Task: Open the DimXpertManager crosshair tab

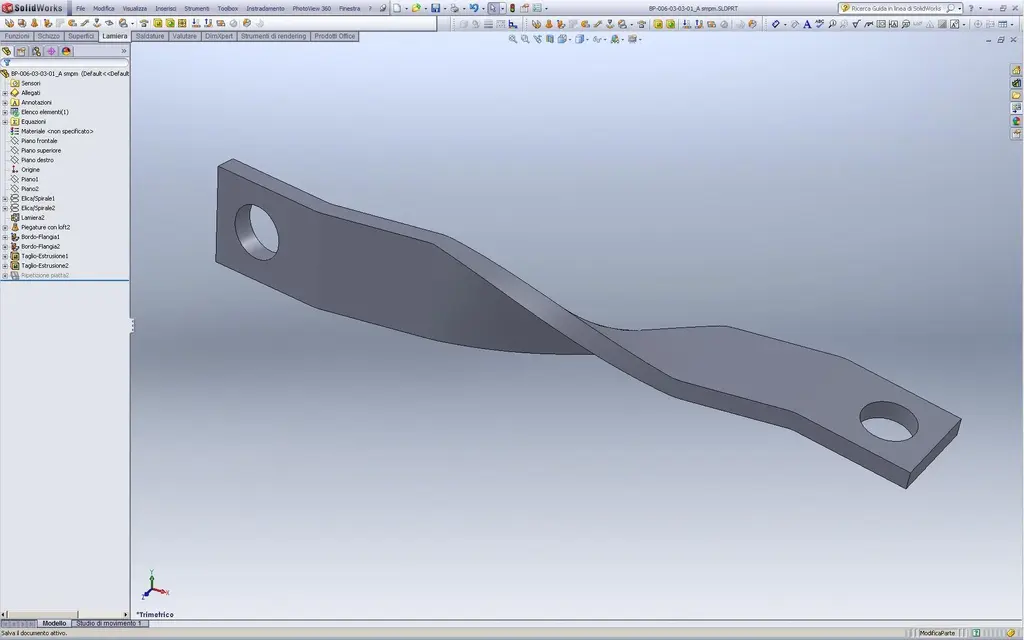Action: (51, 51)
